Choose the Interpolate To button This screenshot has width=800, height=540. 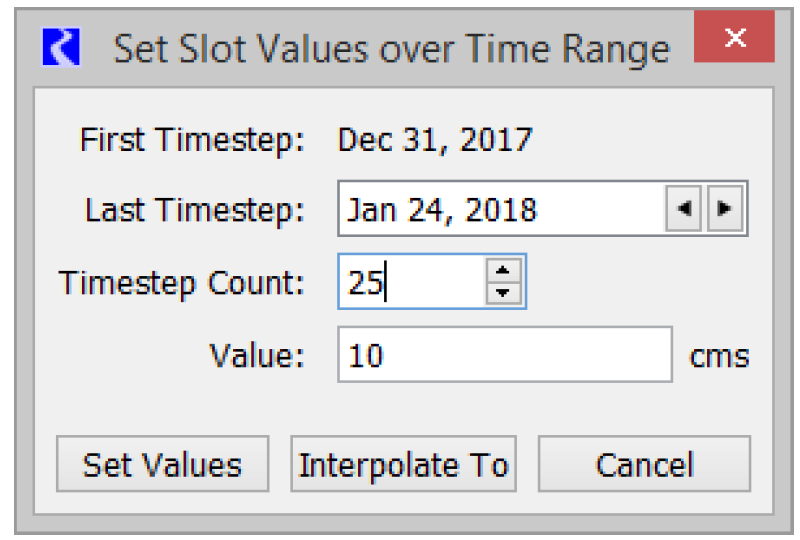click(403, 465)
